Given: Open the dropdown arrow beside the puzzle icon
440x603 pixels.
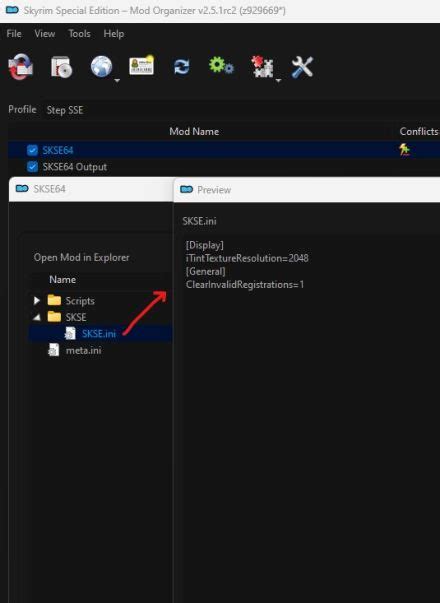Looking at the screenshot, I should click(278, 80).
